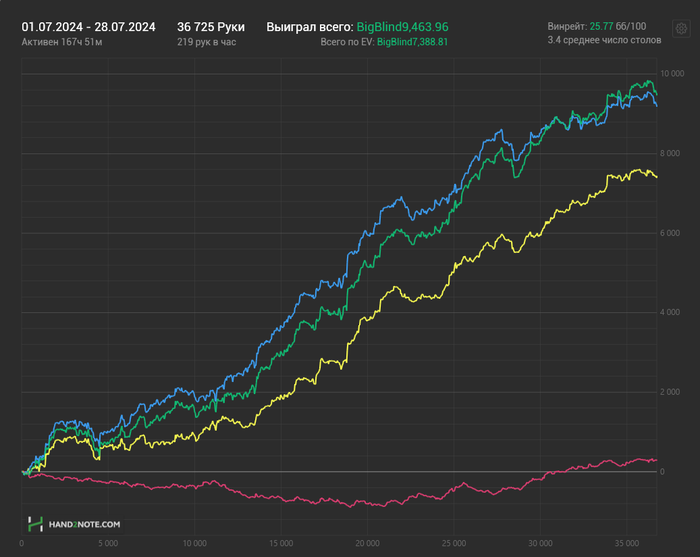This screenshot has width=700, height=557.
Task: Click the 'Винрейт:' label
Action: pos(567,26)
